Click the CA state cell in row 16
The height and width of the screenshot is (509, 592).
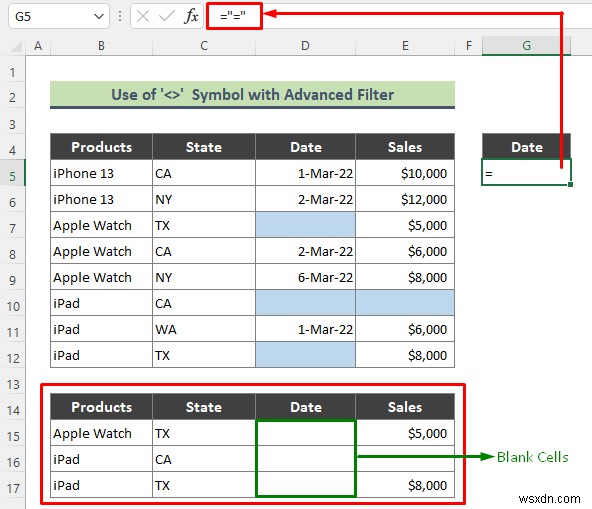point(204,459)
